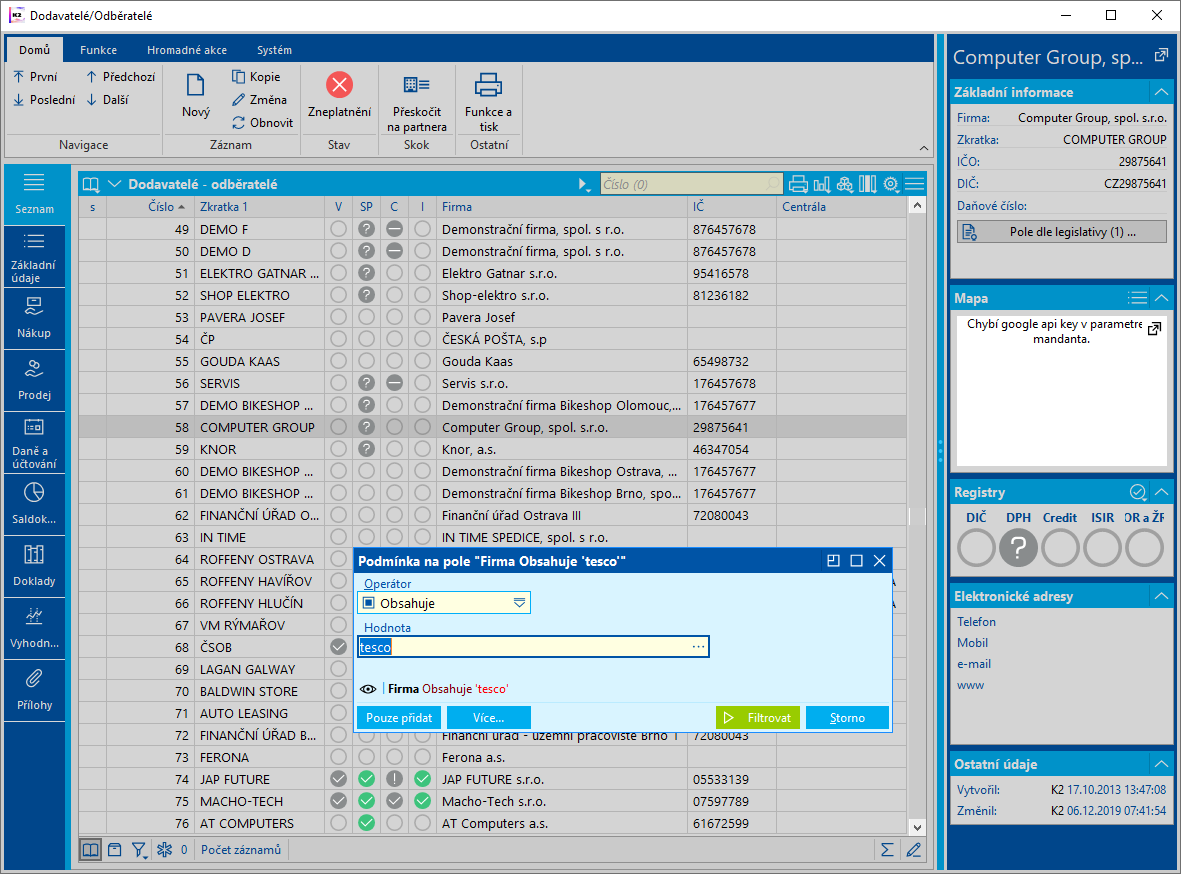This screenshot has height=874, width=1181.
Task: Collapse the Základní informace panel
Action: click(x=1161, y=92)
